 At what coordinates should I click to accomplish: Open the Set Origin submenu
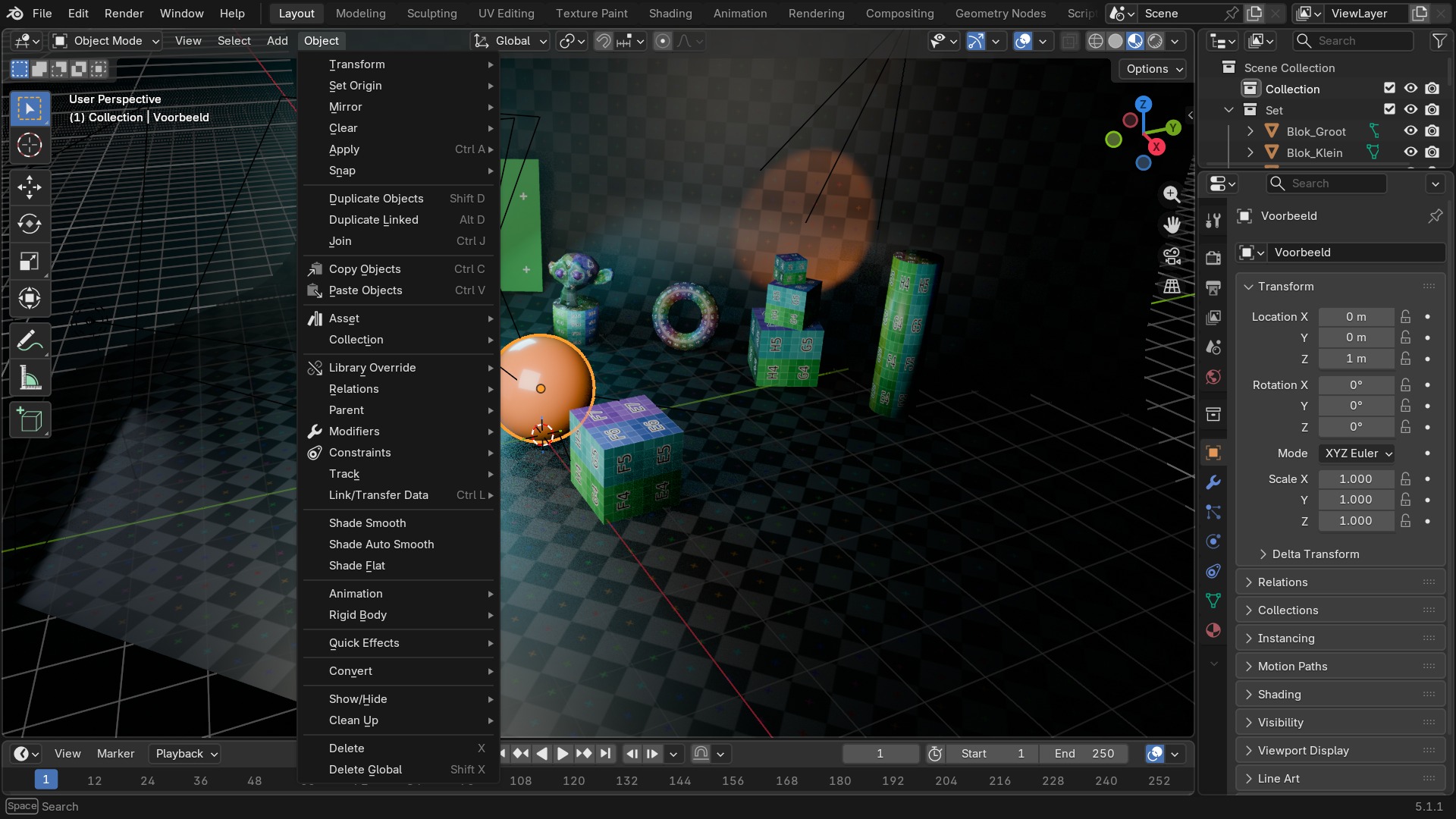pyautogui.click(x=399, y=86)
